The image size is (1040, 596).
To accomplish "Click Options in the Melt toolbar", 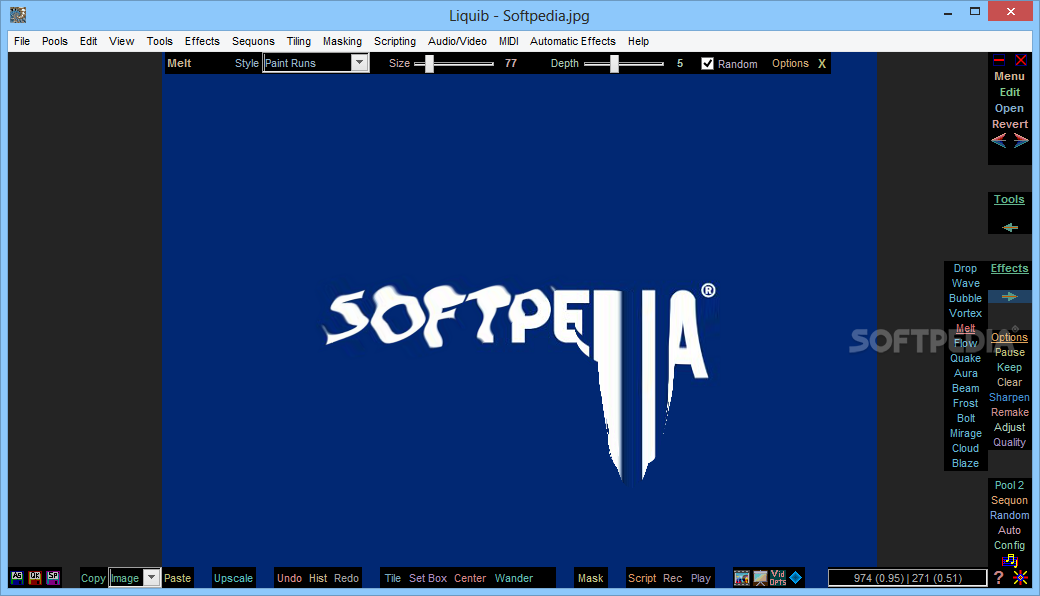I will [x=790, y=64].
